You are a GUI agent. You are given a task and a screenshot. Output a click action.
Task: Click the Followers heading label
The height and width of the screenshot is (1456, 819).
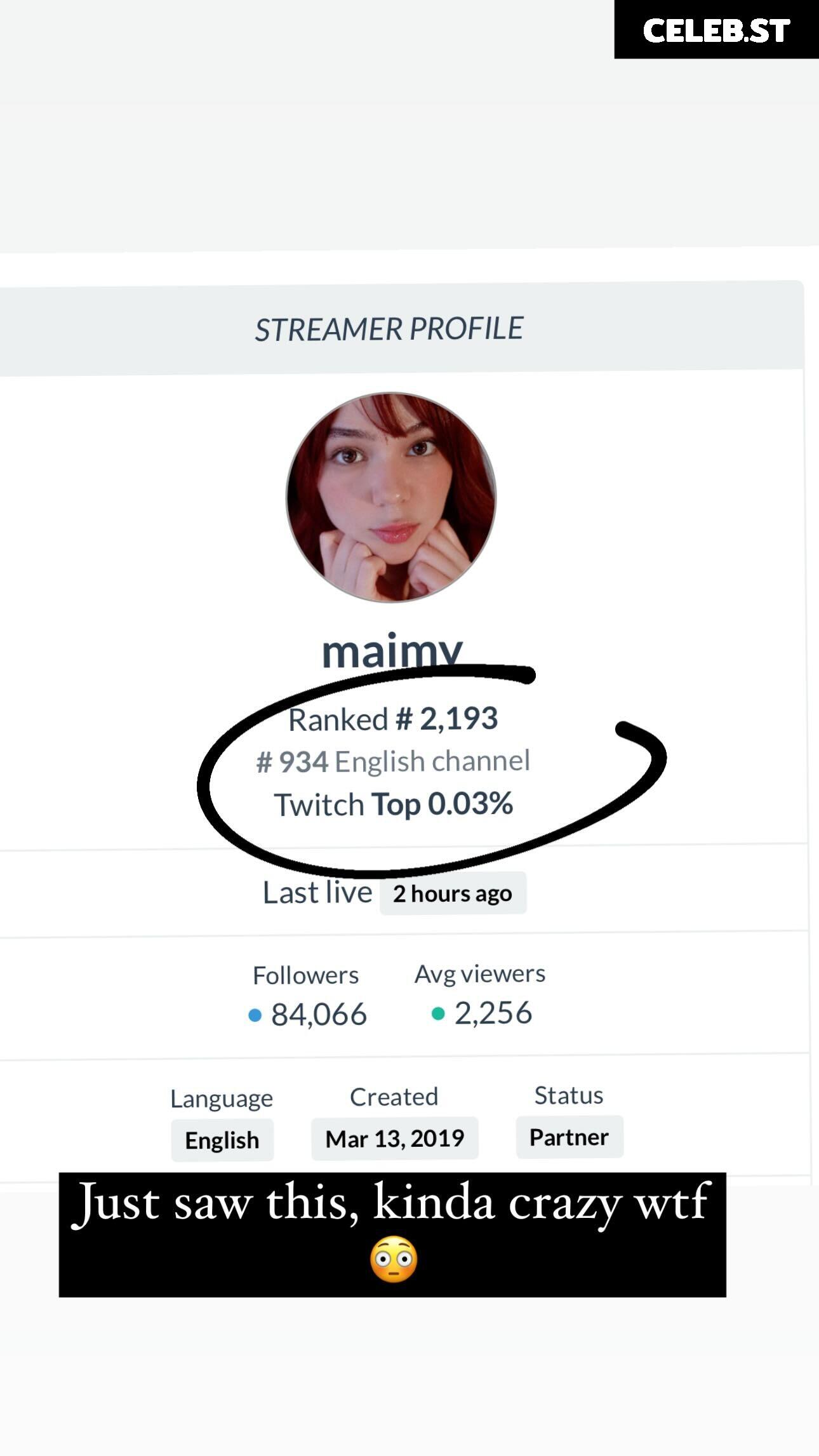click(x=306, y=975)
